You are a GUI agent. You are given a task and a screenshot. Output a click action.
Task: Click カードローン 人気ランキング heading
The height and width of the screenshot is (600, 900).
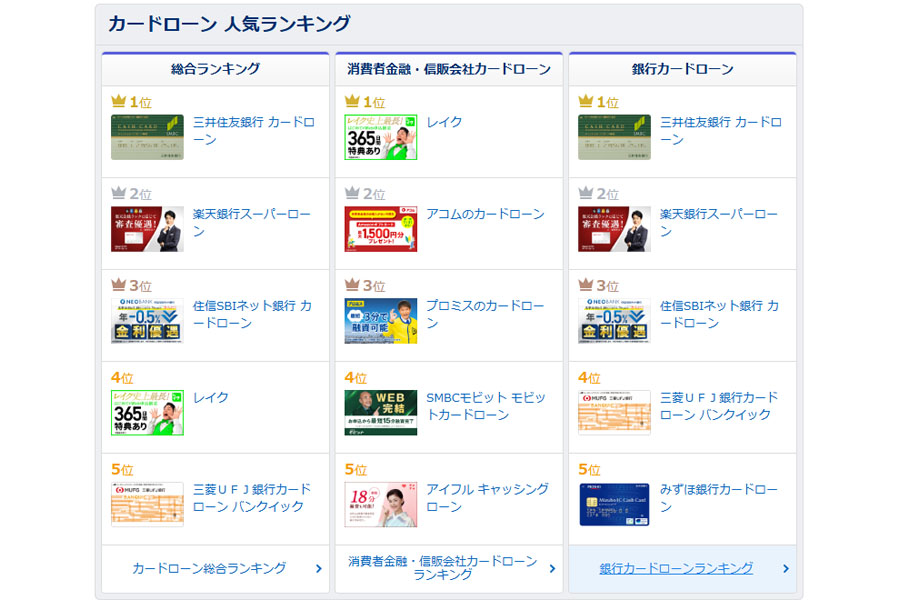[x=229, y=24]
